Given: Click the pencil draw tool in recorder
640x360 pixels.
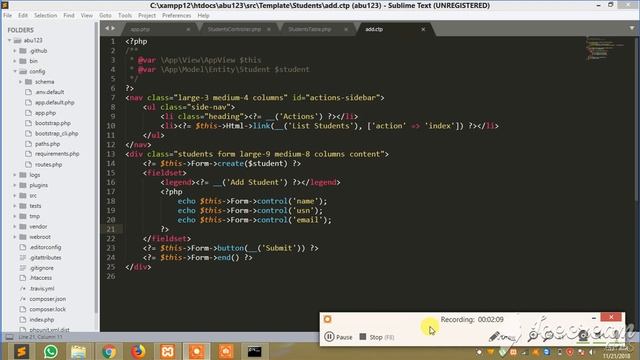Looking at the screenshot, I should click(x=494, y=336).
